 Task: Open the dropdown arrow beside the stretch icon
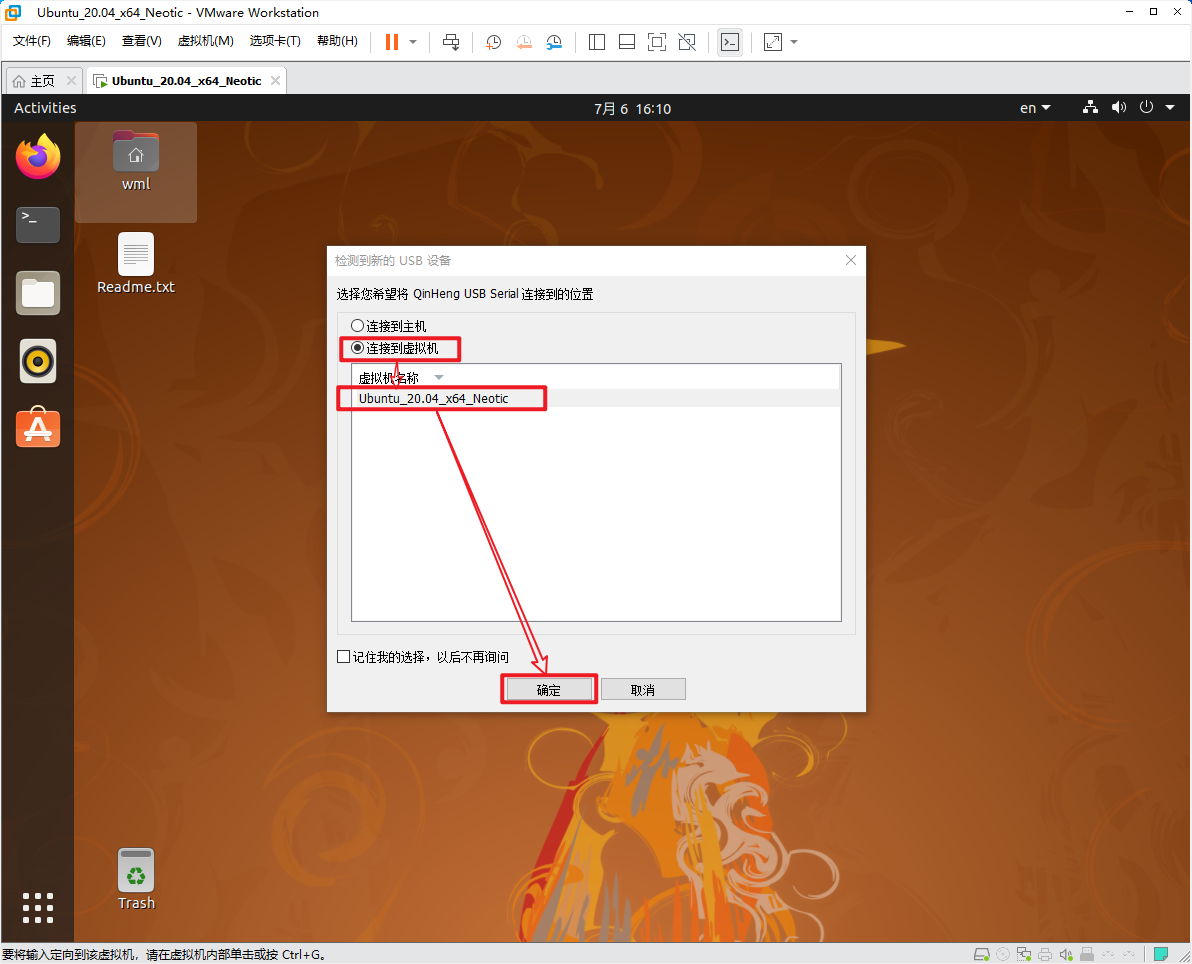pyautogui.click(x=794, y=42)
